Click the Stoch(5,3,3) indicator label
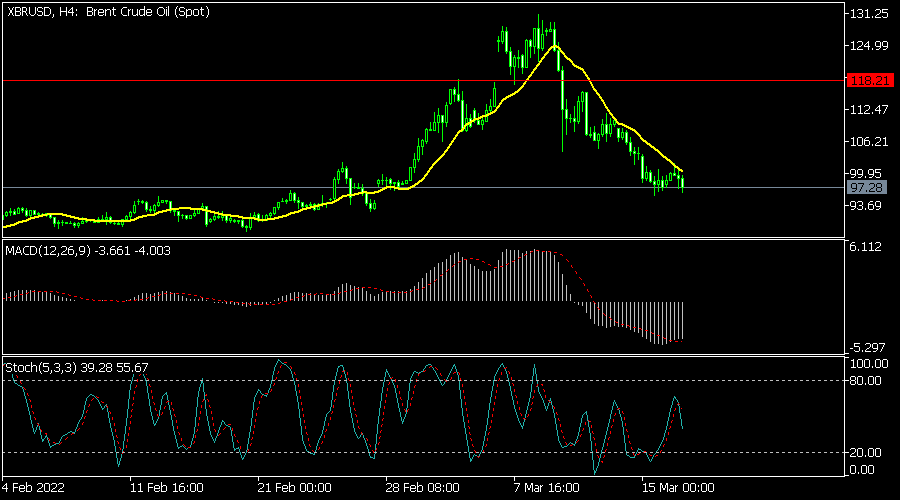 point(77,367)
